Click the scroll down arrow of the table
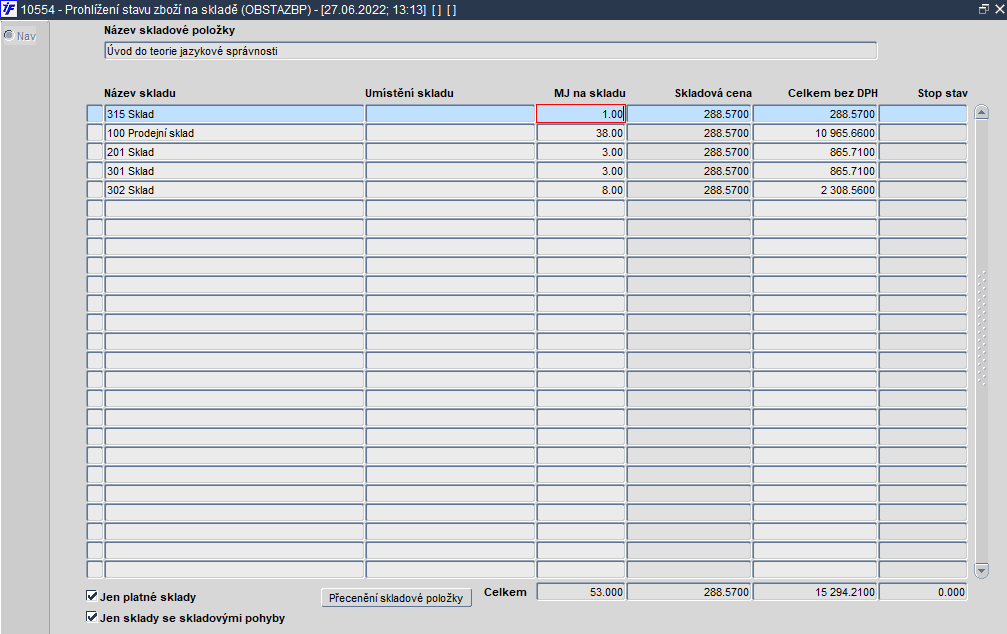 pos(981,570)
